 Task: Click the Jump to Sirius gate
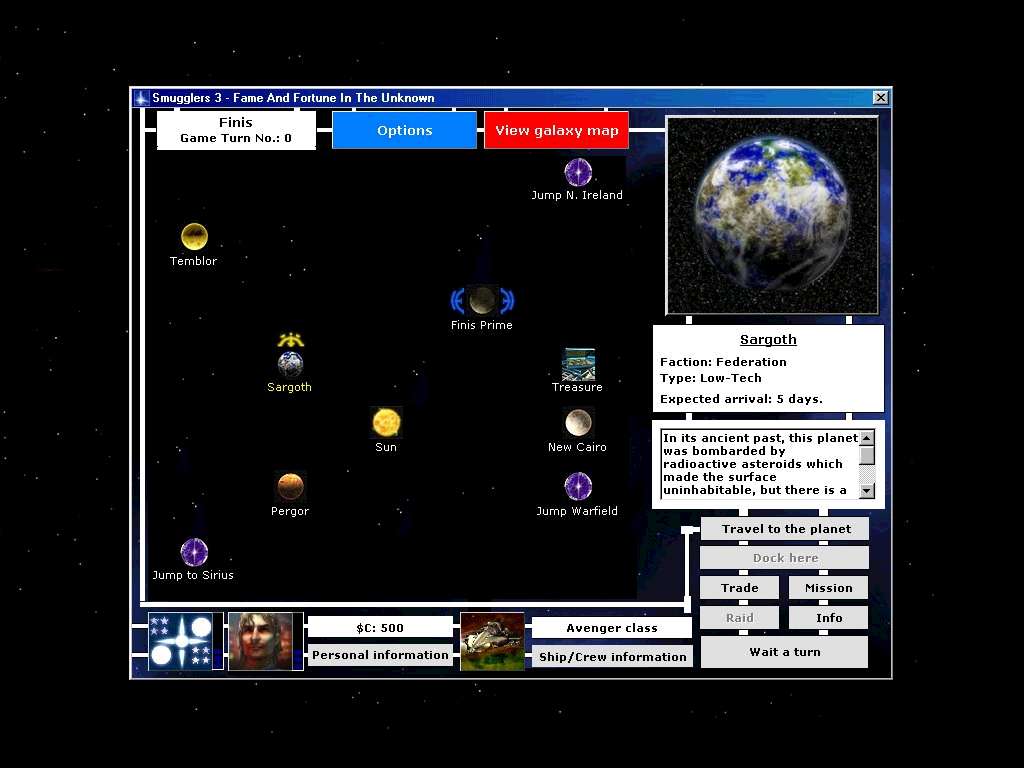194,552
